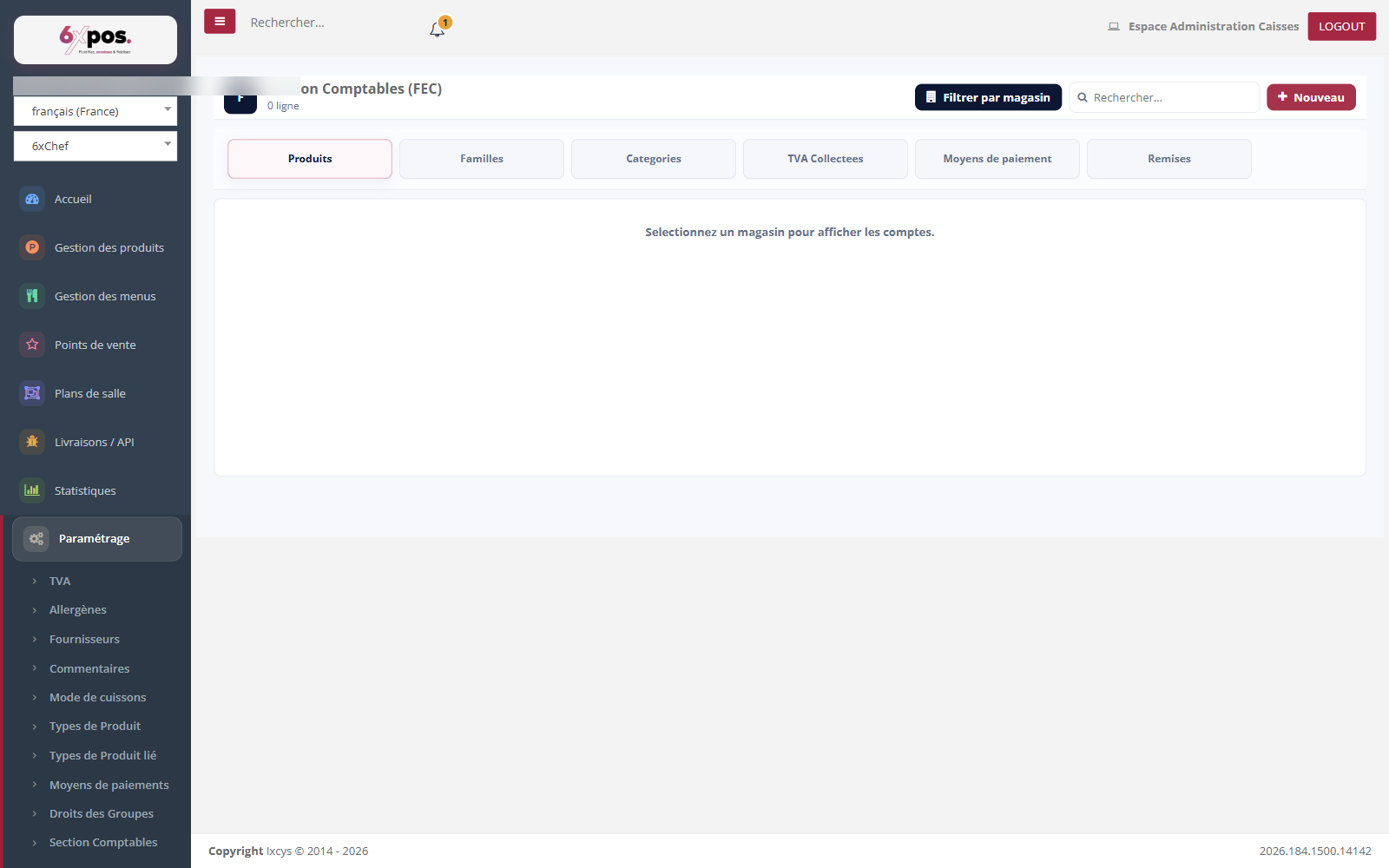Open the Plans de salle icon
The height and width of the screenshot is (868, 1389).
(32, 393)
